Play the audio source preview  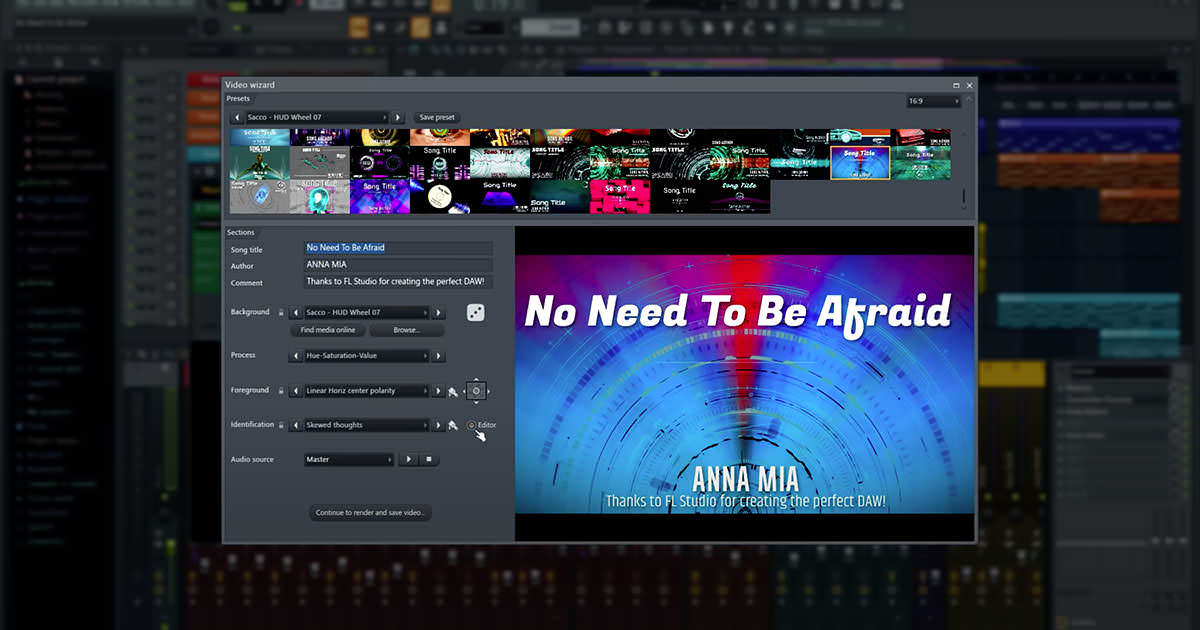pyautogui.click(x=407, y=460)
